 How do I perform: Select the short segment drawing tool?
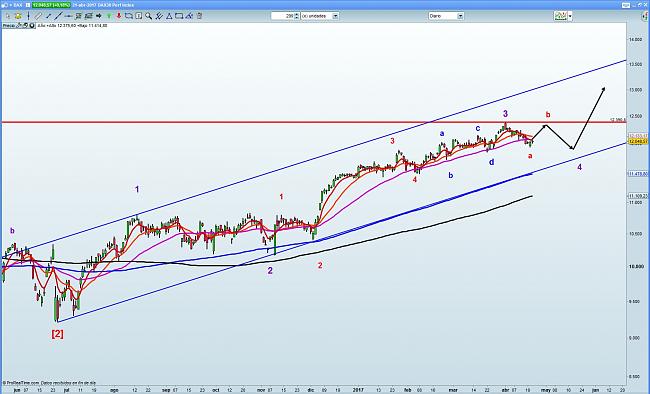point(48,16)
